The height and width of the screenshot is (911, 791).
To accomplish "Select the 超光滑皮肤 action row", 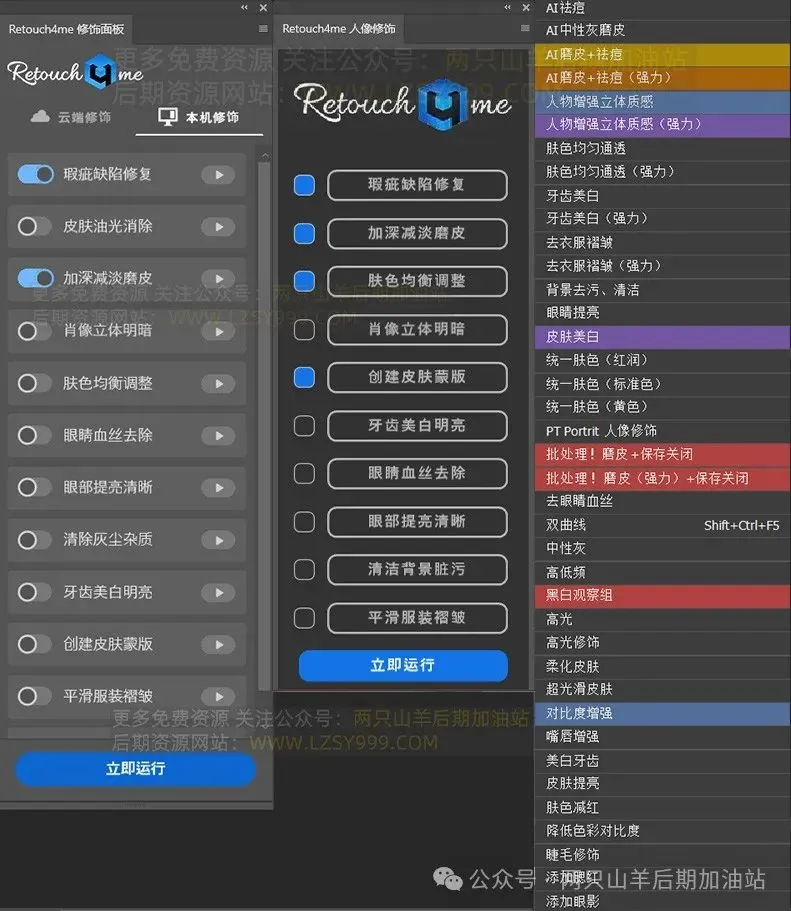I will (x=662, y=690).
